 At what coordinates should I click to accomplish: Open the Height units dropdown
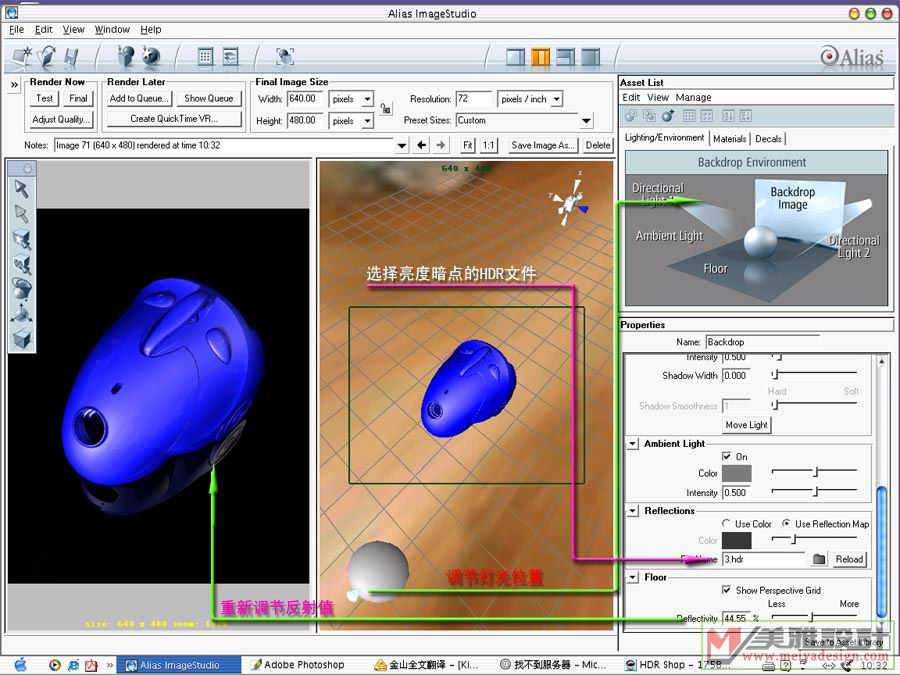pyautogui.click(x=367, y=121)
